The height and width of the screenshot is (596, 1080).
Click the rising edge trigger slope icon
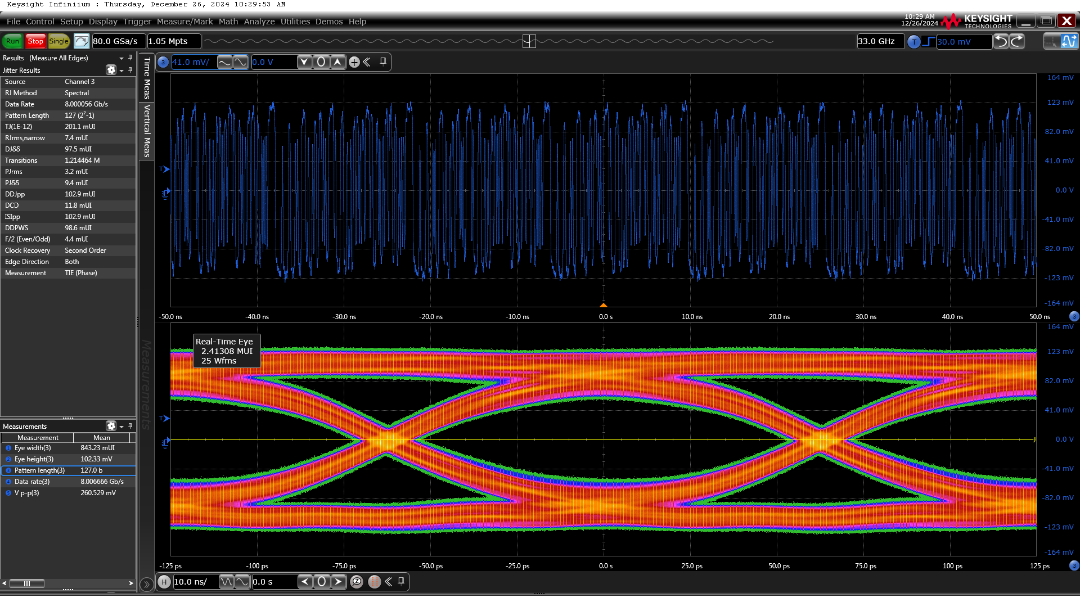(928, 42)
